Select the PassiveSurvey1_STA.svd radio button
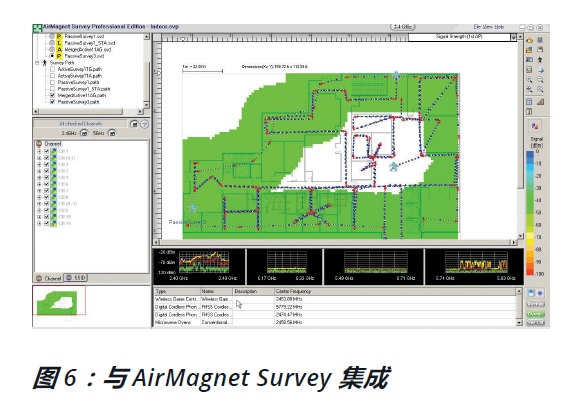This screenshot has width=587, height=411. (52, 43)
